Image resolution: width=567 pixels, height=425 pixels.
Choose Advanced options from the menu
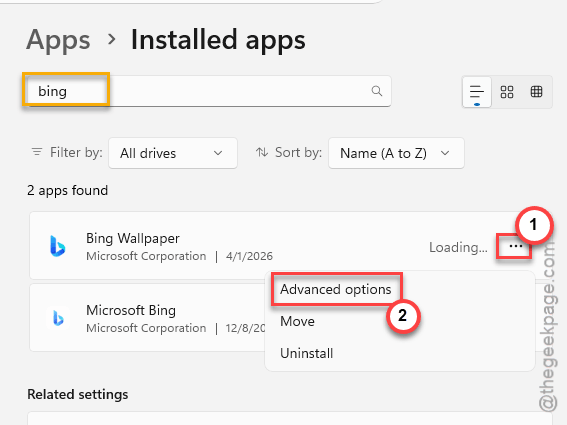coord(336,289)
